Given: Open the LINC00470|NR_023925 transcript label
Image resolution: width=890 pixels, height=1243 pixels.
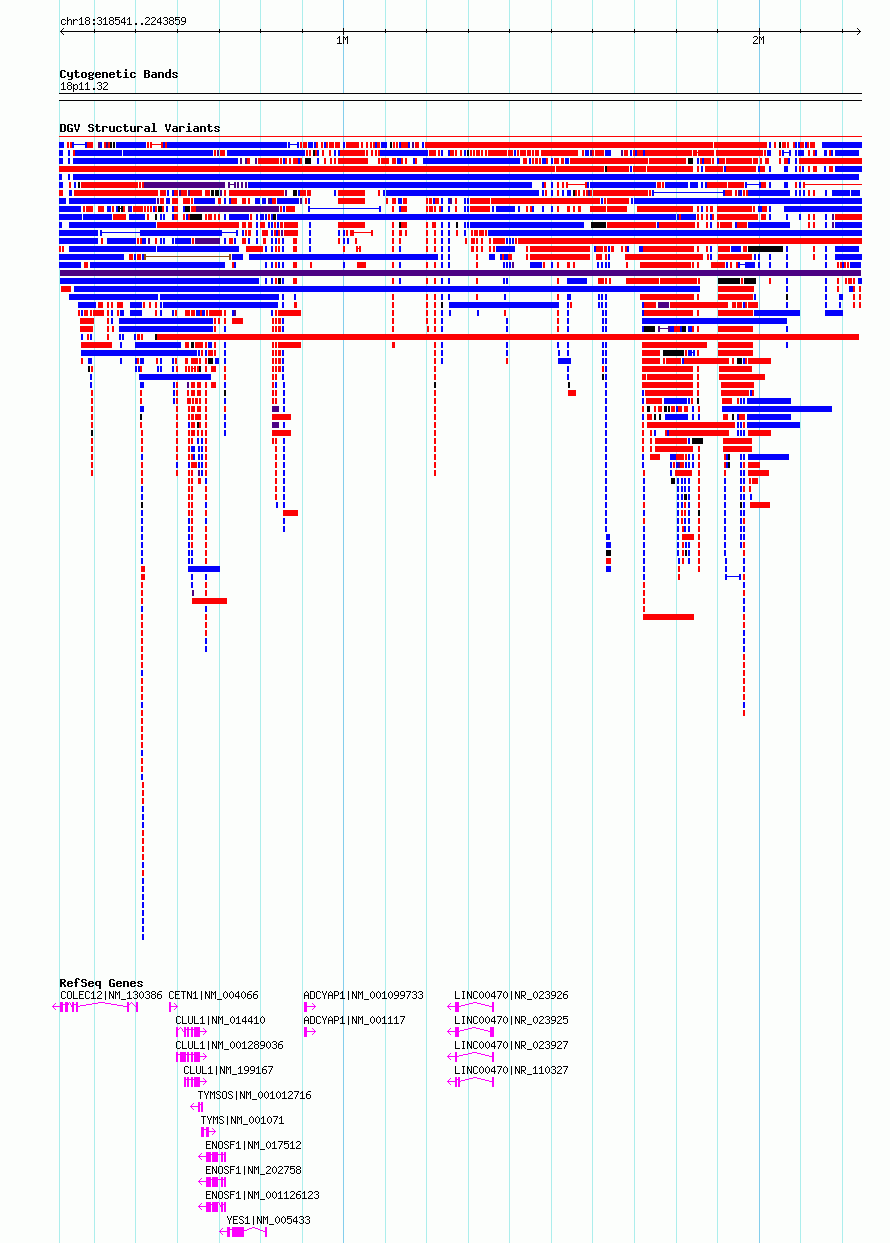Looking at the screenshot, I should [511, 1020].
